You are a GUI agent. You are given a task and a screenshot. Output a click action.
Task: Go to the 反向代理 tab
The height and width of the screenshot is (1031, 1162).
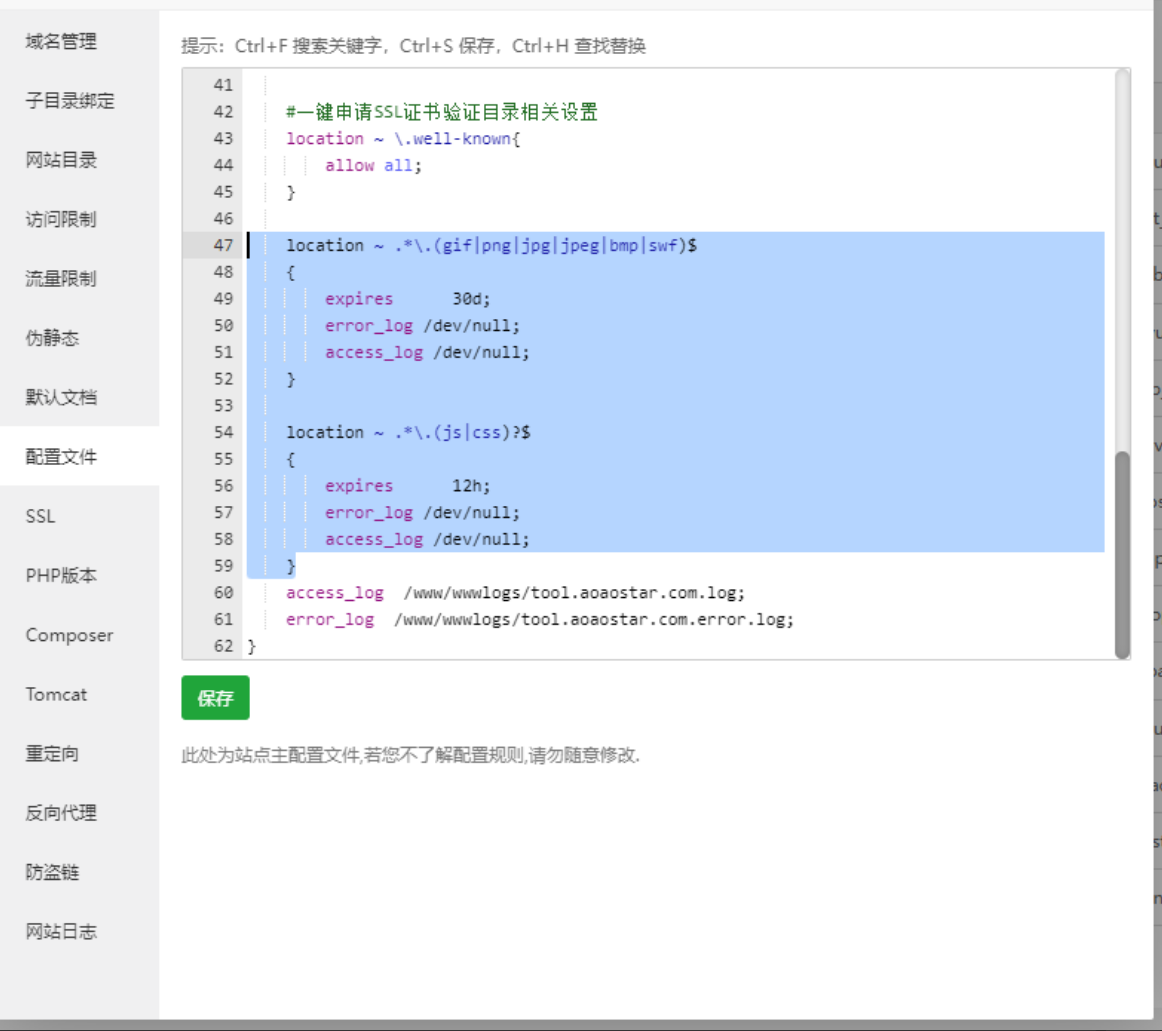[x=61, y=813]
